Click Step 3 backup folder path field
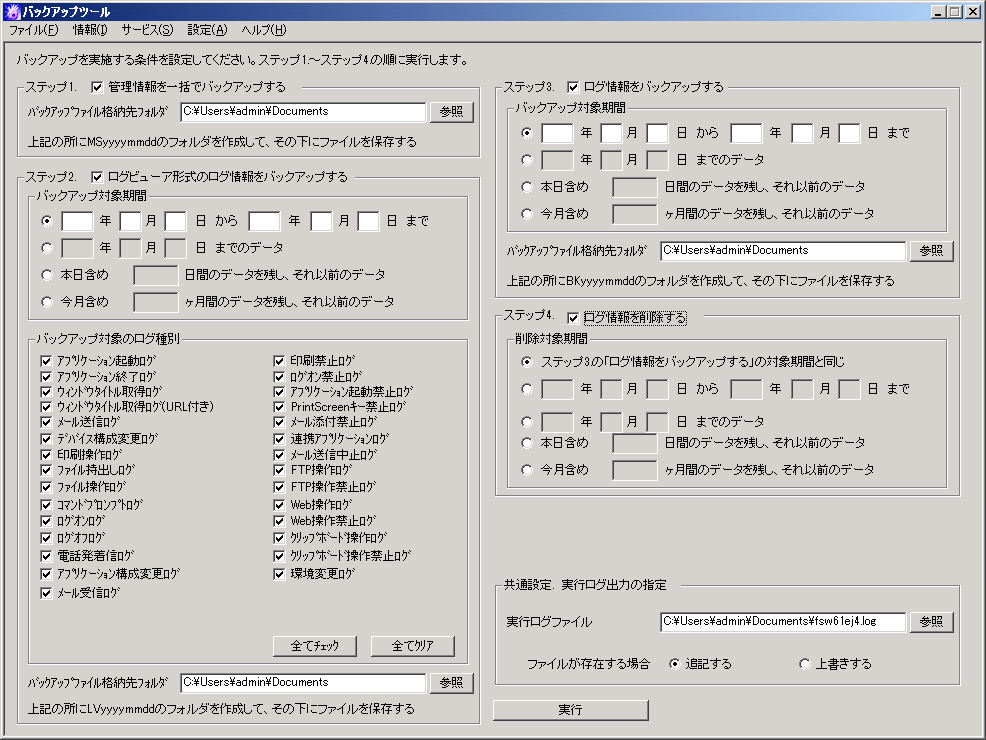This screenshot has height=740, width=986. click(782, 250)
